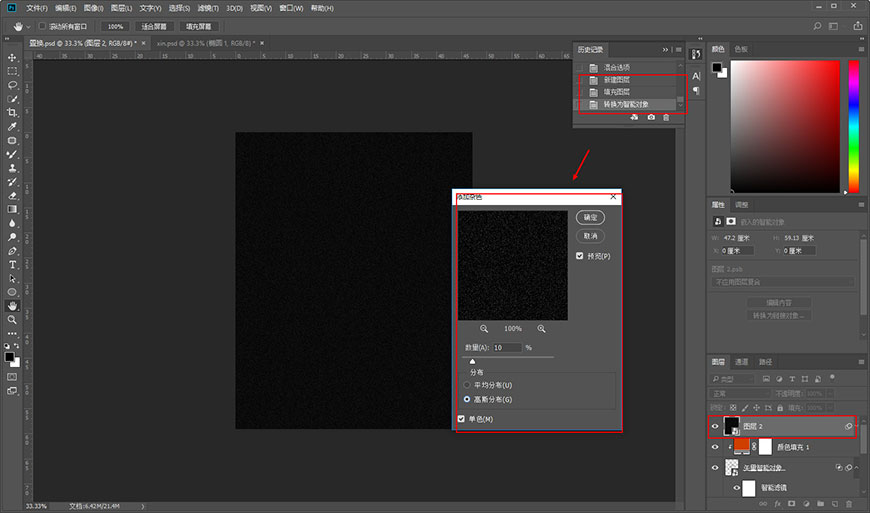870x513 pixels.
Task: Toggle the 预览(P) preview checkbox
Action: point(580,256)
